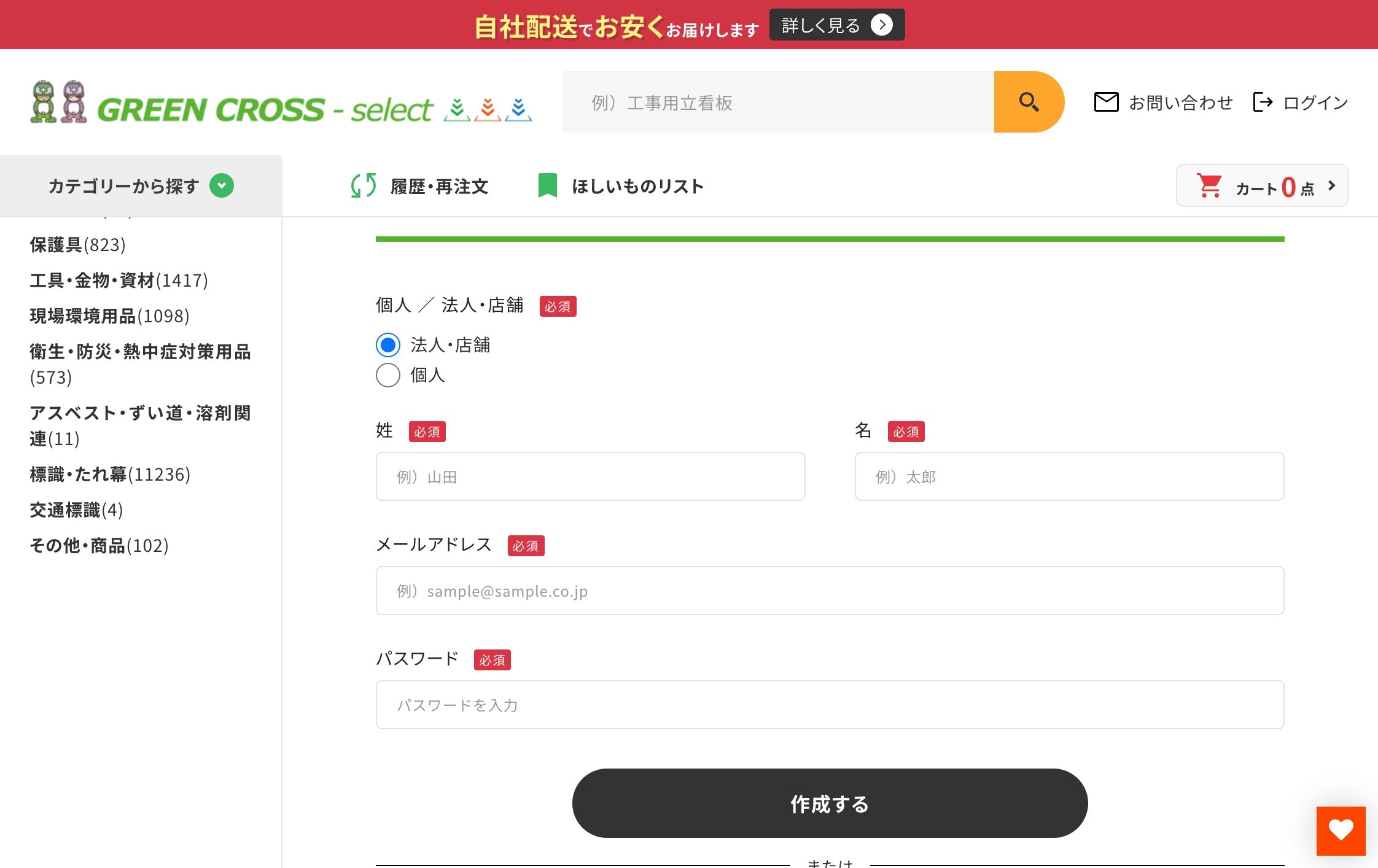Open cart details via right chevron

[1331, 185]
